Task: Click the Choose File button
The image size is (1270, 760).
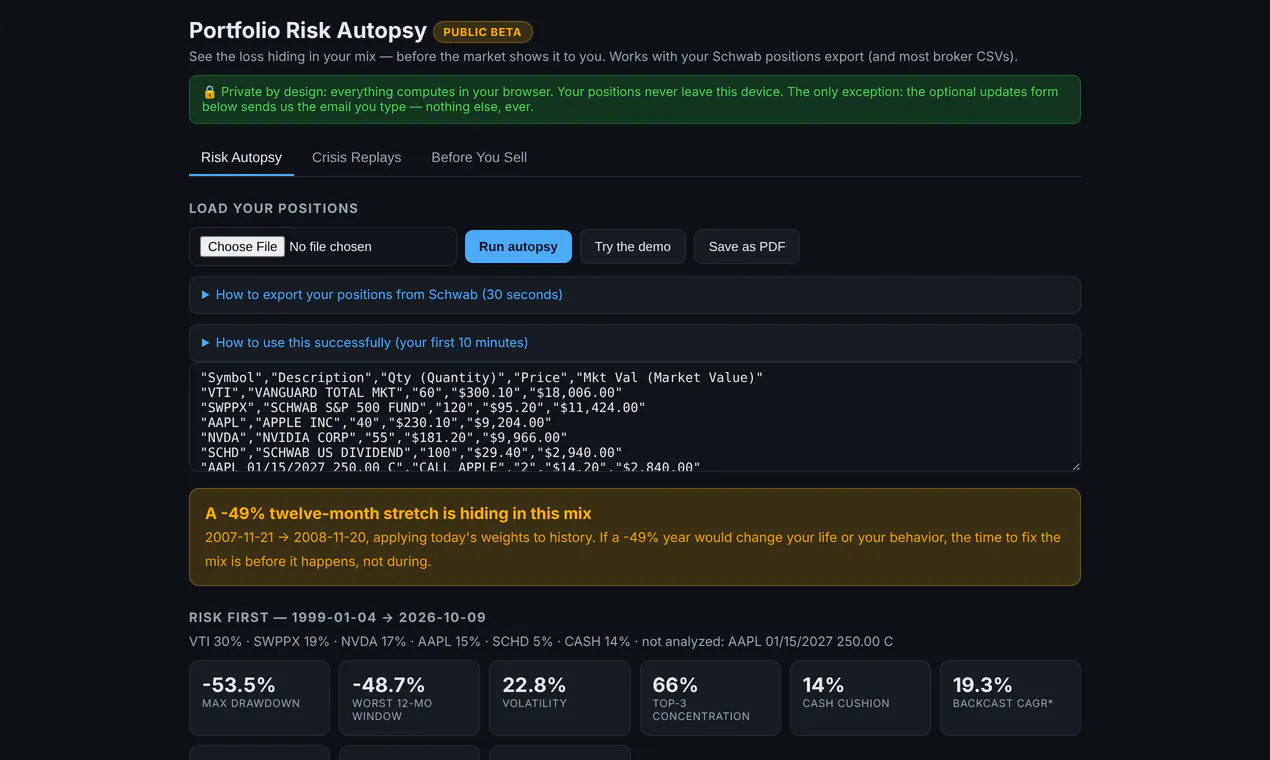Action: point(243,246)
